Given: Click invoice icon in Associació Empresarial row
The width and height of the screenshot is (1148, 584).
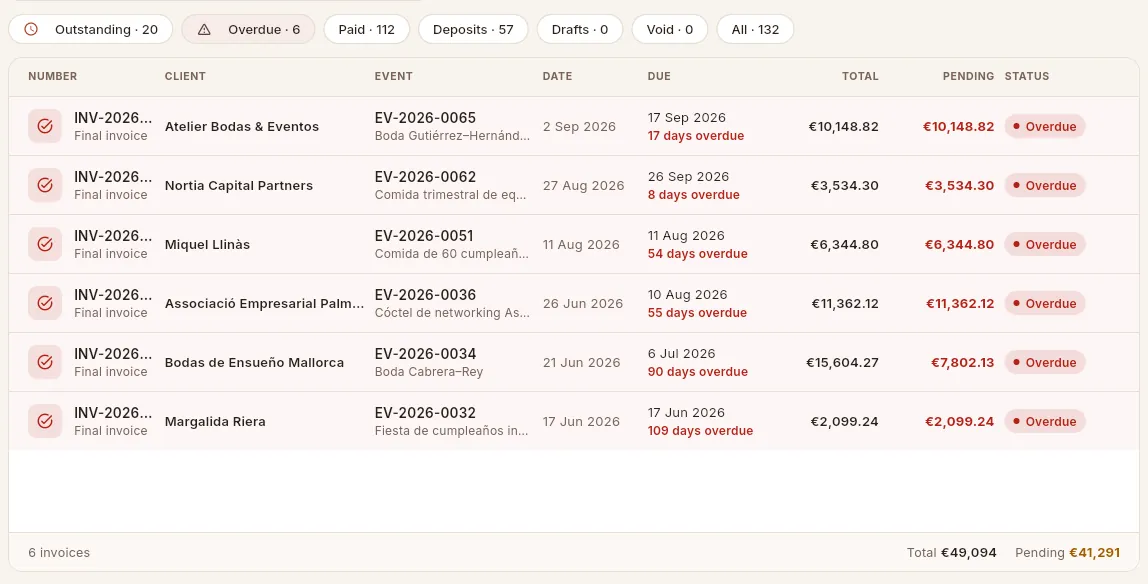Looking at the screenshot, I should coord(45,303).
